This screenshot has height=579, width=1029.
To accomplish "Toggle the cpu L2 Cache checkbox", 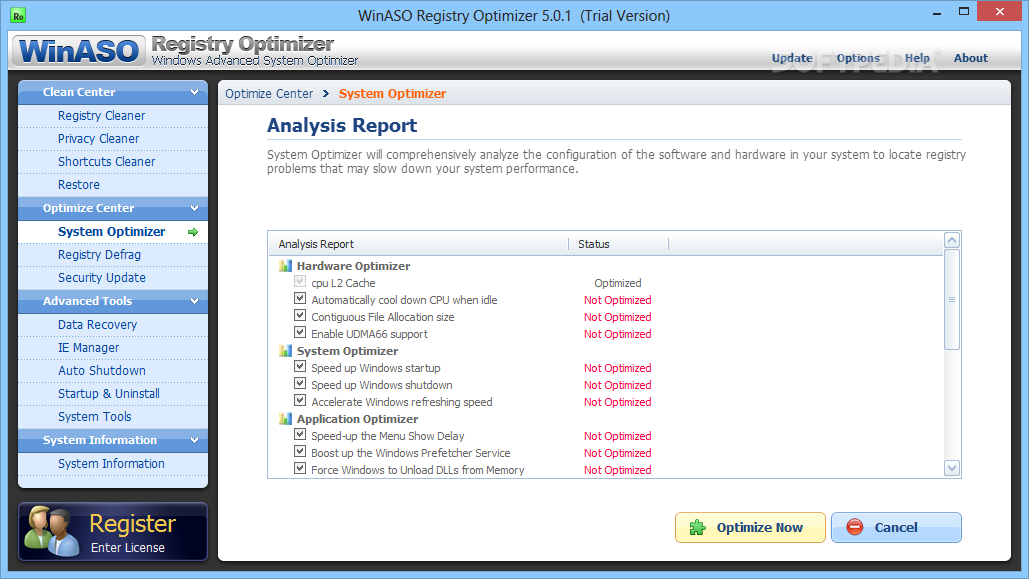I will pos(300,282).
